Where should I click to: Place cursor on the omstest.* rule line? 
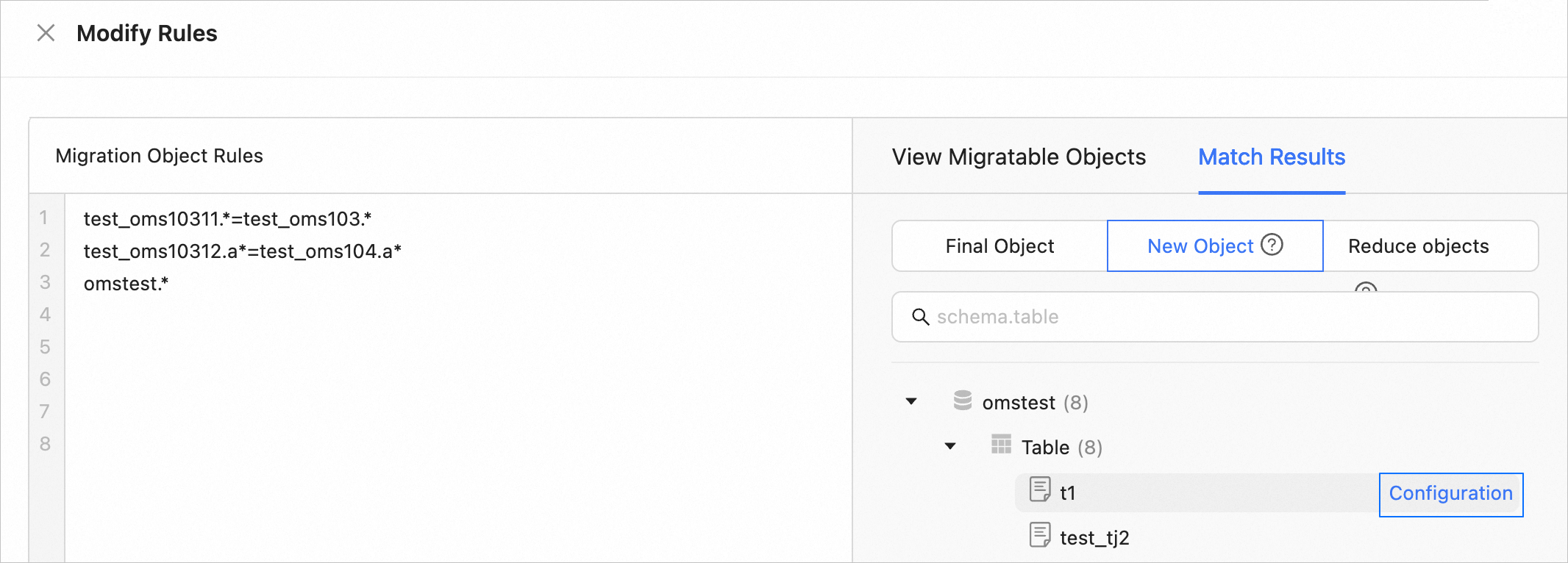[x=126, y=284]
